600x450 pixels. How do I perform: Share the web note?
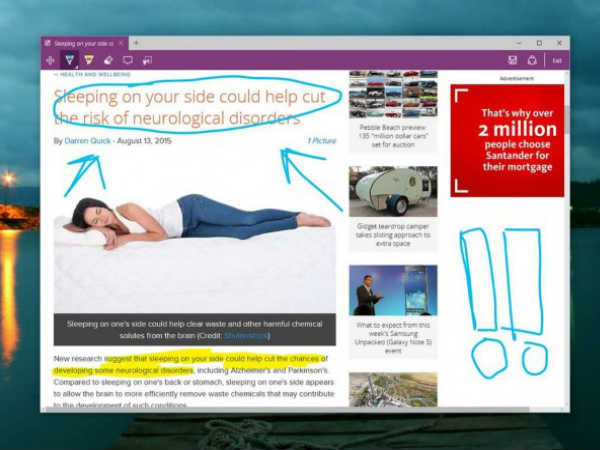532,60
